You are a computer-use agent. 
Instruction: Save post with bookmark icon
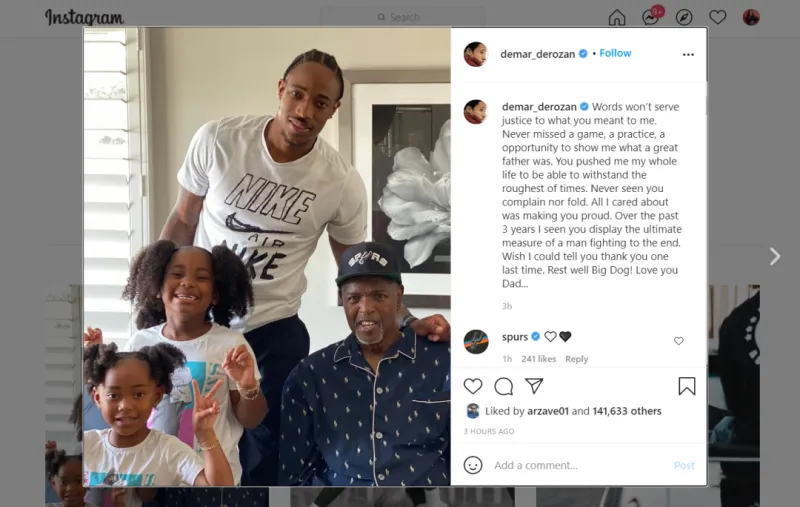(687, 386)
